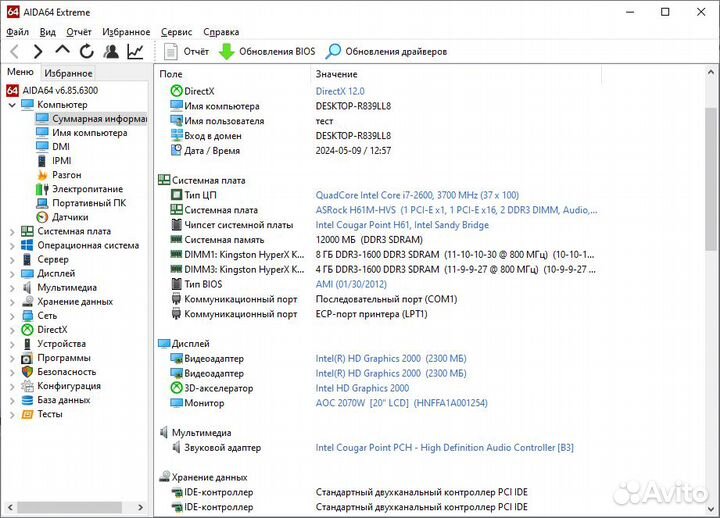The image size is (720, 518).
Task: Open the Сервис menu
Action: [x=176, y=32]
